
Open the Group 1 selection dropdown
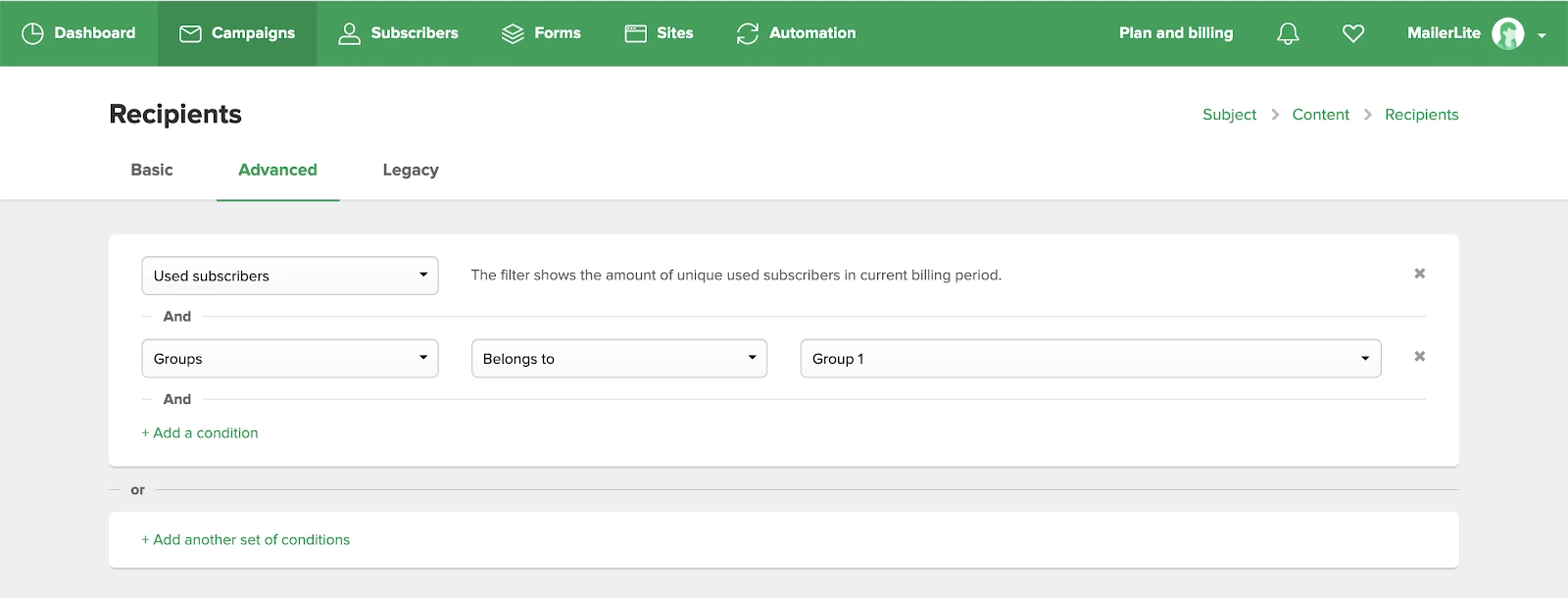tap(1090, 359)
